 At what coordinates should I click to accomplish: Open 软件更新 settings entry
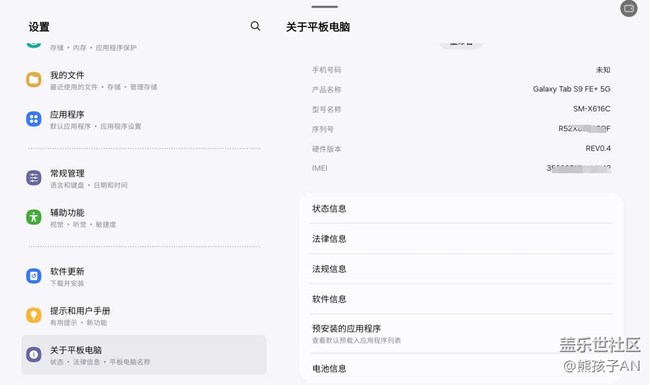click(144, 276)
